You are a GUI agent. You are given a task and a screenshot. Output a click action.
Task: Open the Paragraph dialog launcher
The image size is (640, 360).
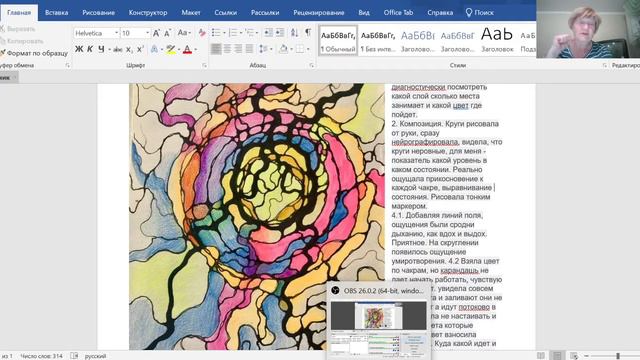coord(311,65)
